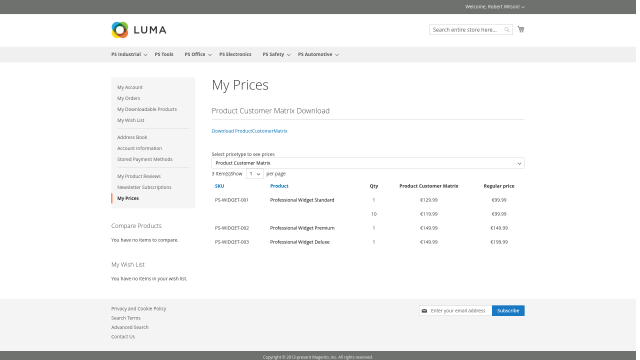Open My Orders in sidebar
The height and width of the screenshot is (360, 640).
tap(129, 98)
